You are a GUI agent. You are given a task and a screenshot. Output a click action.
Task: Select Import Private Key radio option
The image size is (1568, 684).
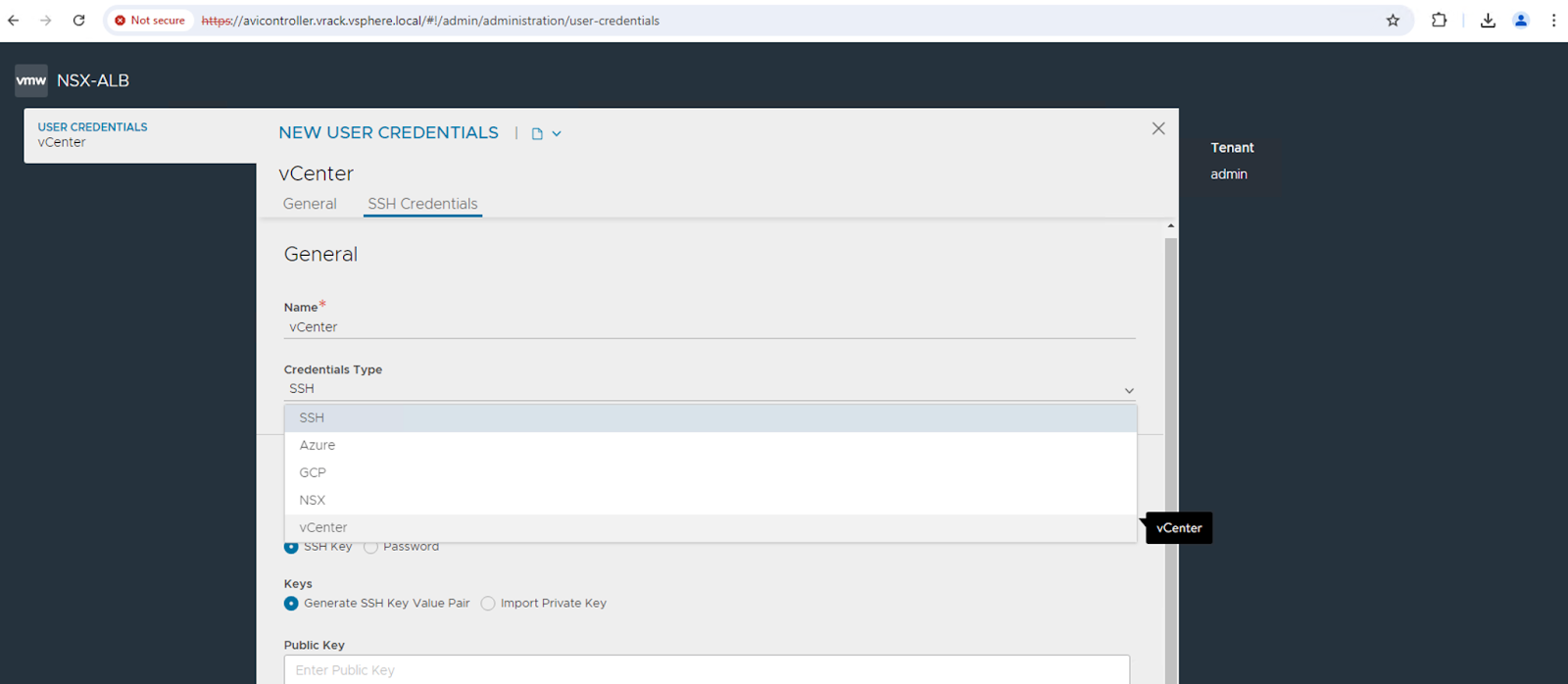pos(488,604)
